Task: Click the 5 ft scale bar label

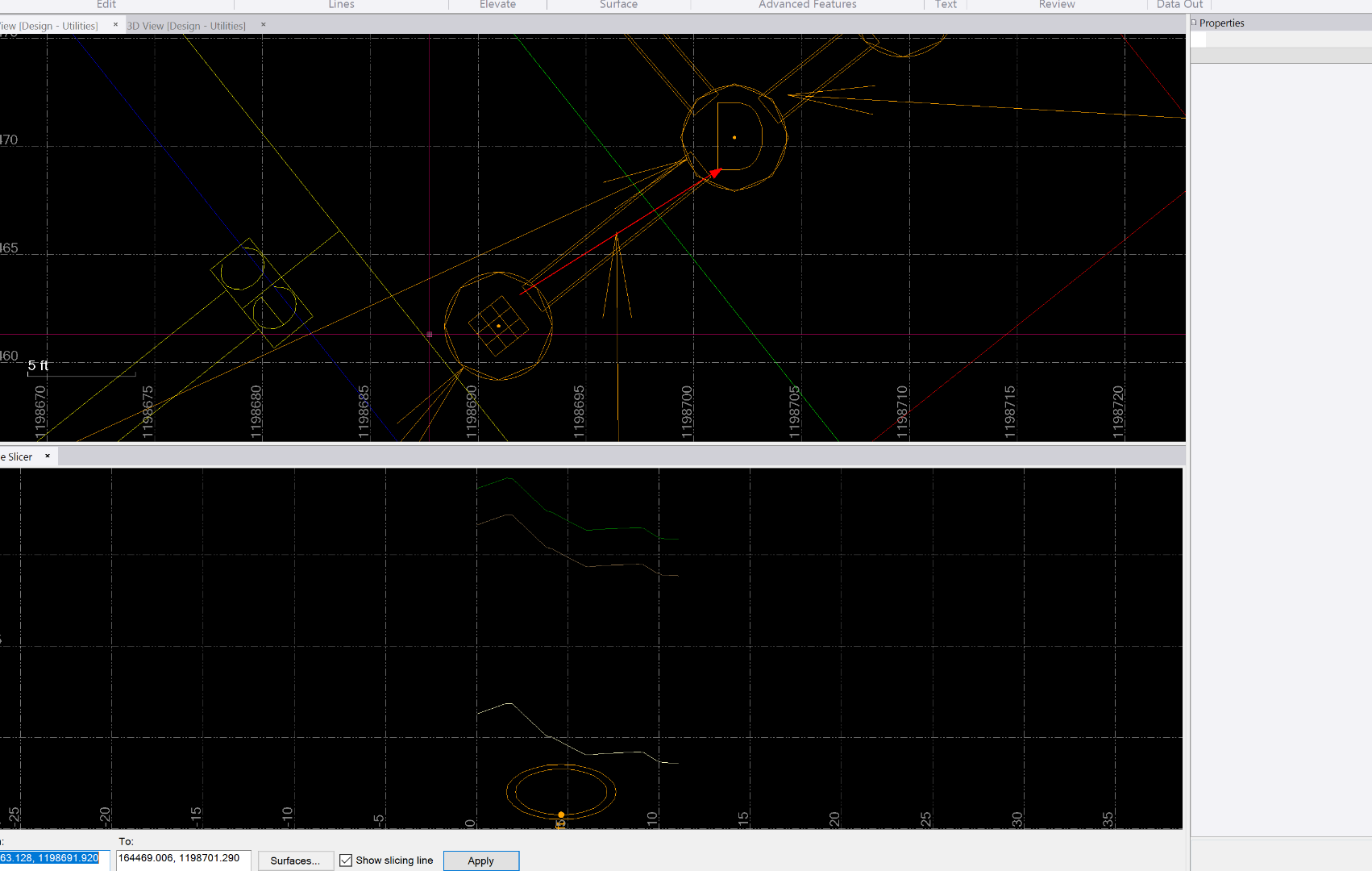Action: [38, 366]
